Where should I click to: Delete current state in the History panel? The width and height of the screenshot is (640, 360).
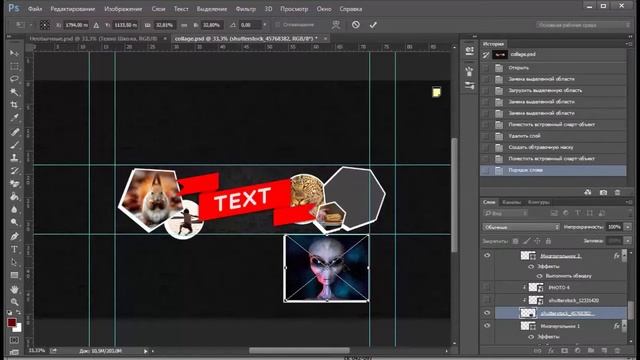tap(617, 192)
